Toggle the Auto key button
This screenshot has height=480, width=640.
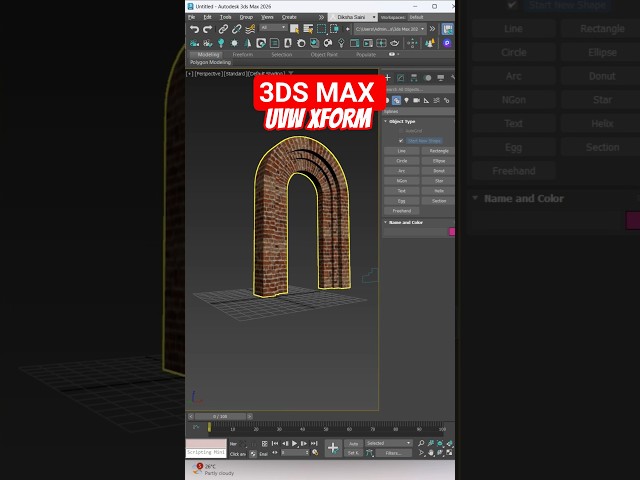tap(353, 444)
